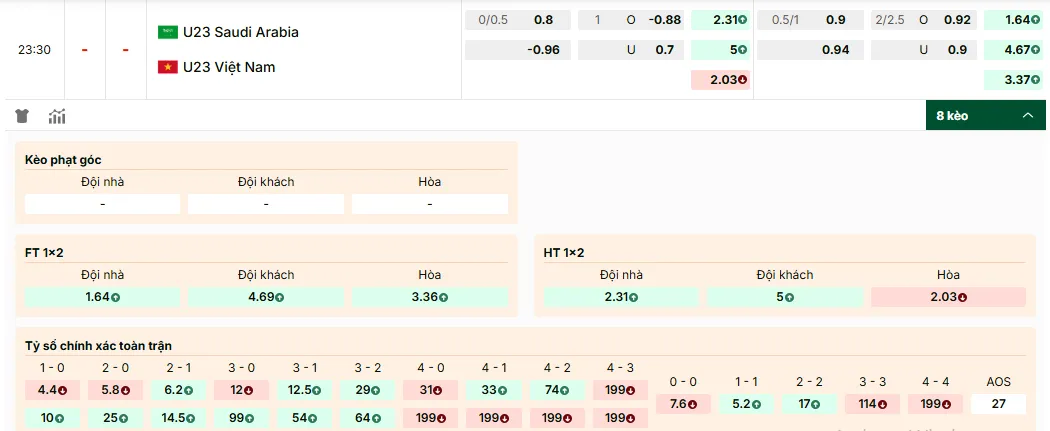Select FT 1×2 away odds 4.69
1050x431 pixels.
pyautogui.click(x=266, y=297)
